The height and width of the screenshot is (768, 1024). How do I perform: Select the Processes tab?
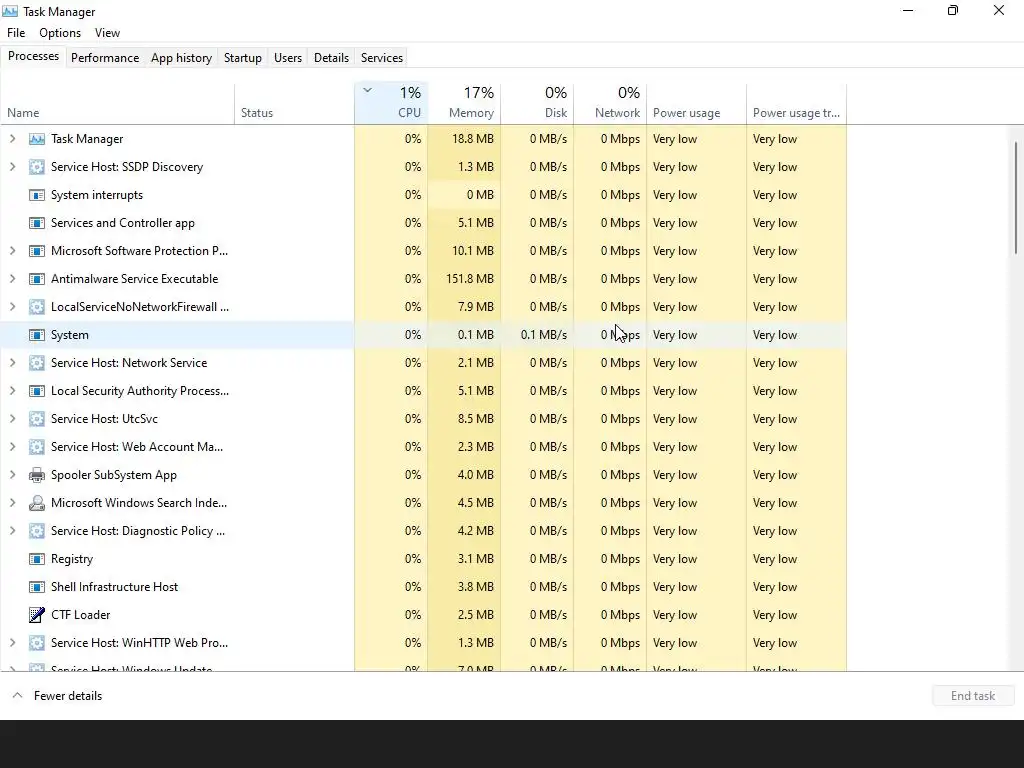pyautogui.click(x=33, y=56)
